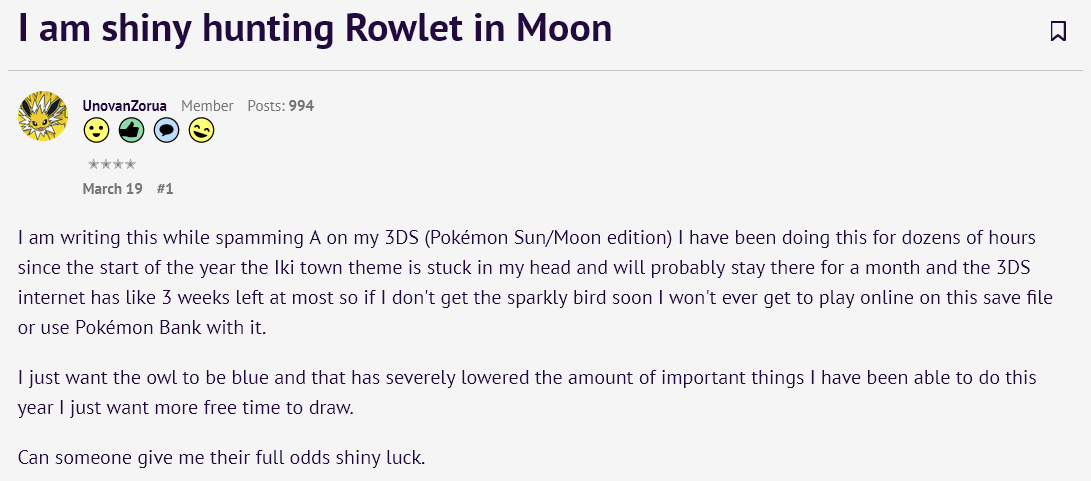This screenshot has height=481, width=1091.
Task: Click the blue speech bubble badge
Action: click(x=166, y=130)
